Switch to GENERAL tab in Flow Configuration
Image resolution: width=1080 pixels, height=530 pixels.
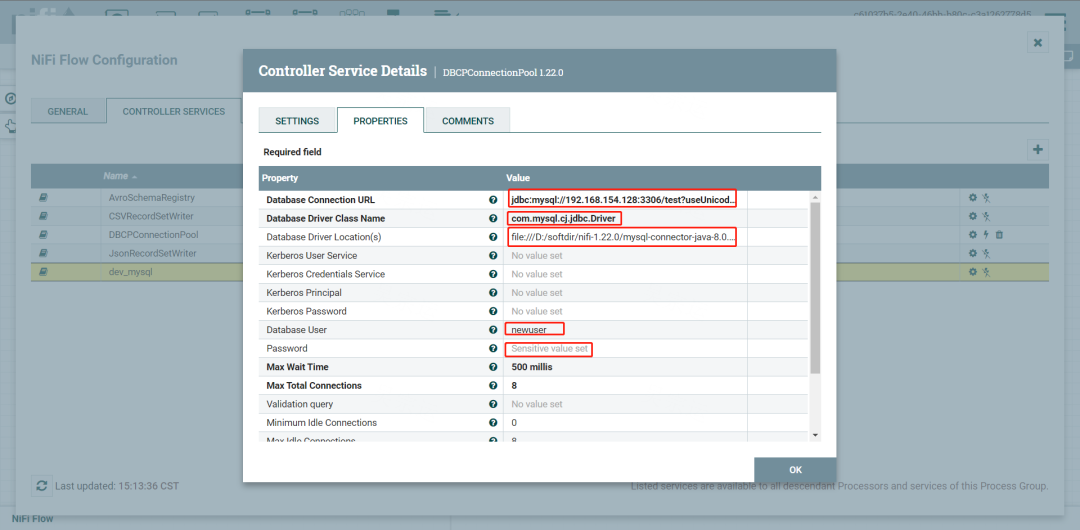point(68,111)
